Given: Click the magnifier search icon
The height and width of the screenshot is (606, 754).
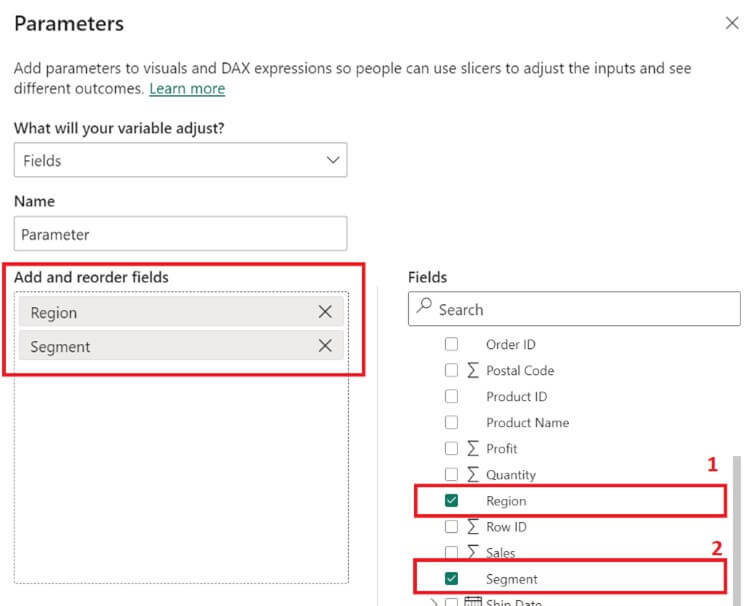Looking at the screenshot, I should (424, 306).
